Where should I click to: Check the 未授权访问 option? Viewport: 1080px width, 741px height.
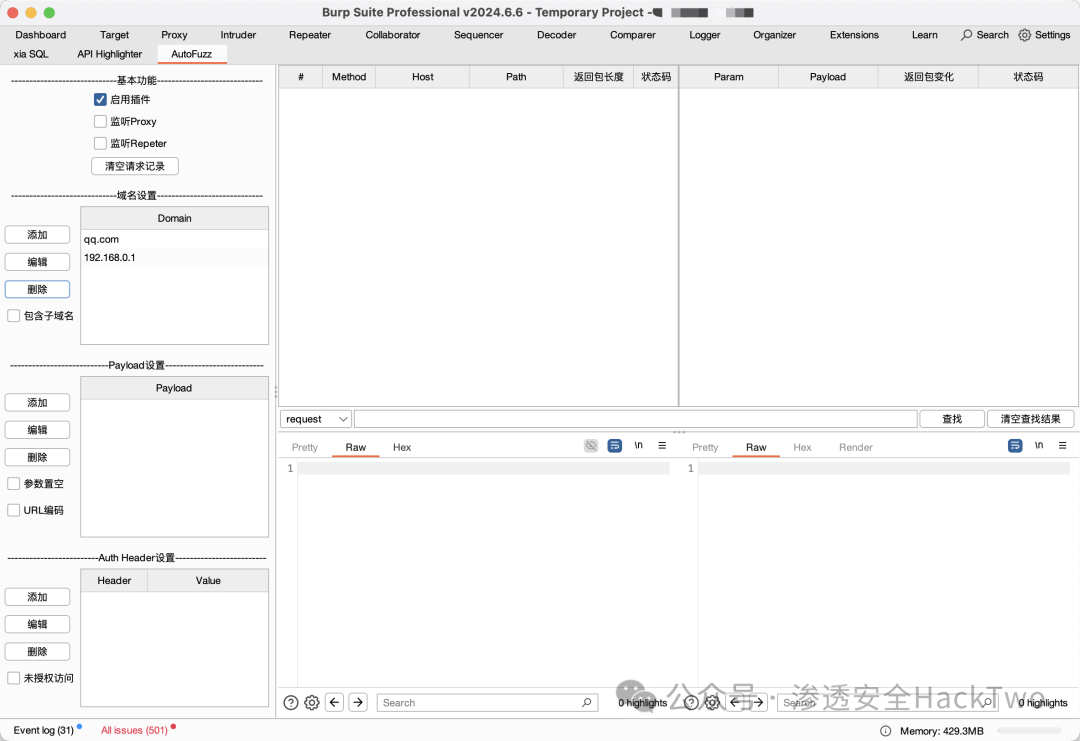(13, 678)
